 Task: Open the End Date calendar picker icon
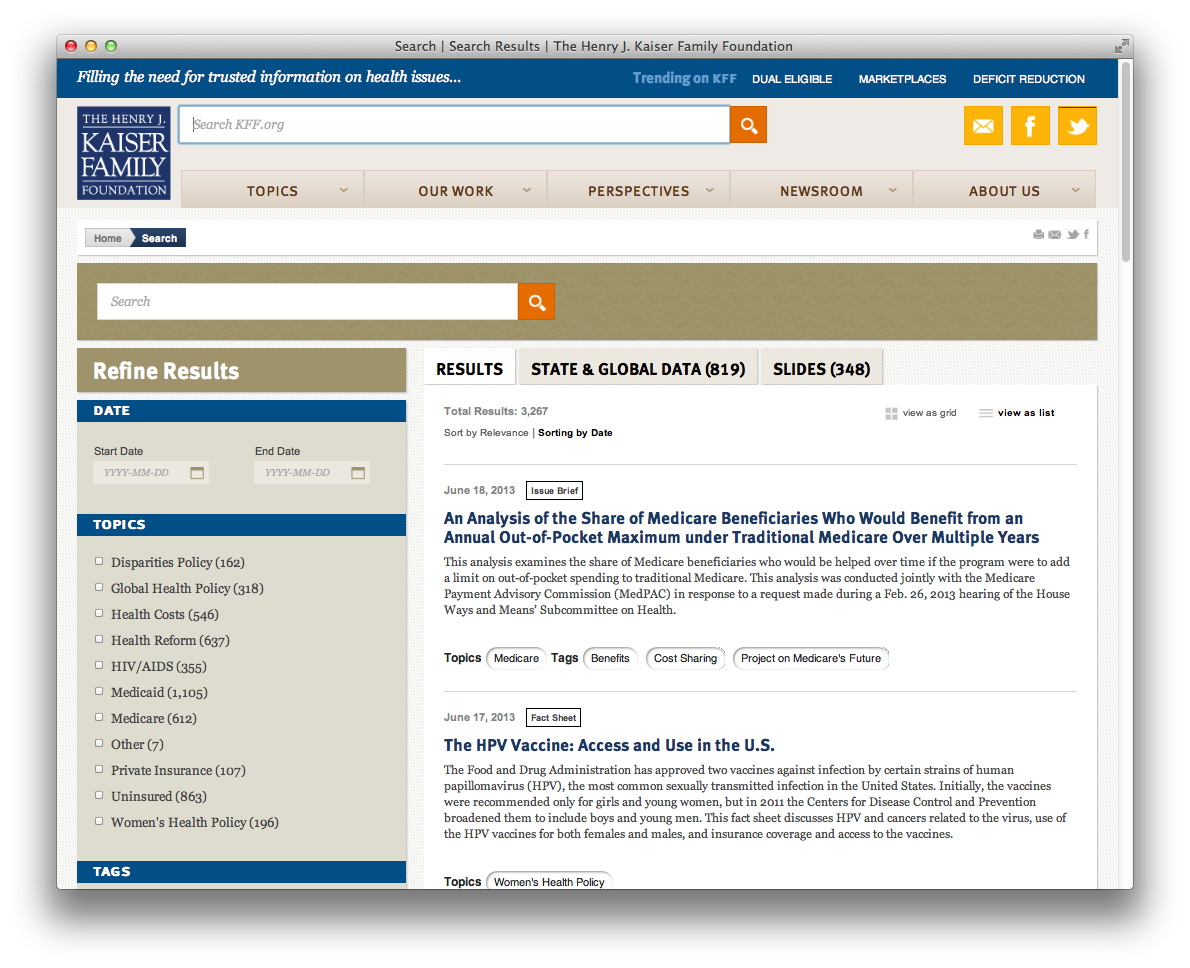coord(358,473)
